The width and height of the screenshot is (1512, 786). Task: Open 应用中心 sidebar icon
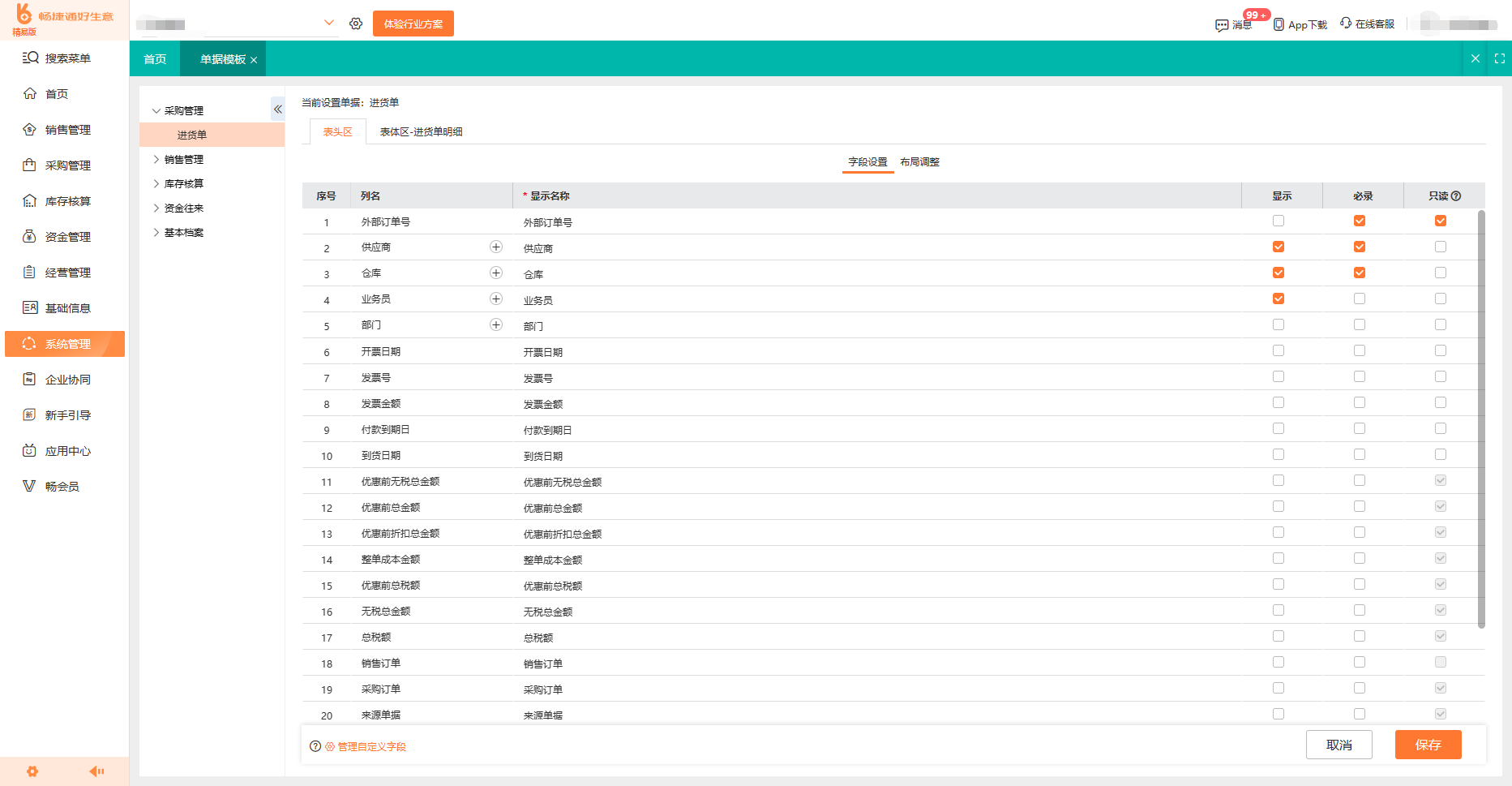click(x=30, y=450)
